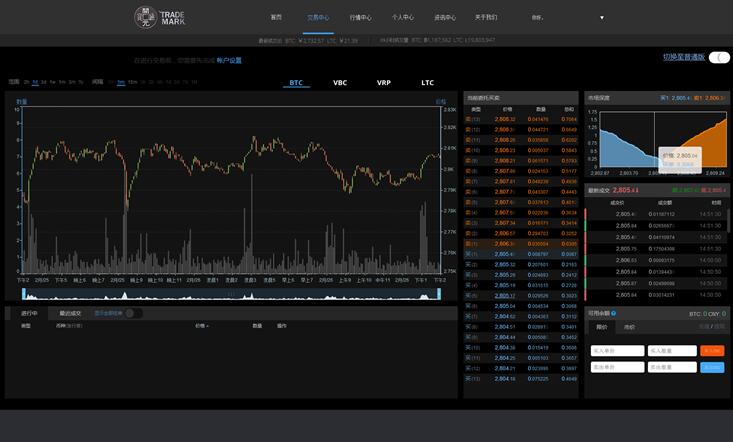Go to 行情中心 in the top navigation
733x442 pixels.
tap(360, 17)
